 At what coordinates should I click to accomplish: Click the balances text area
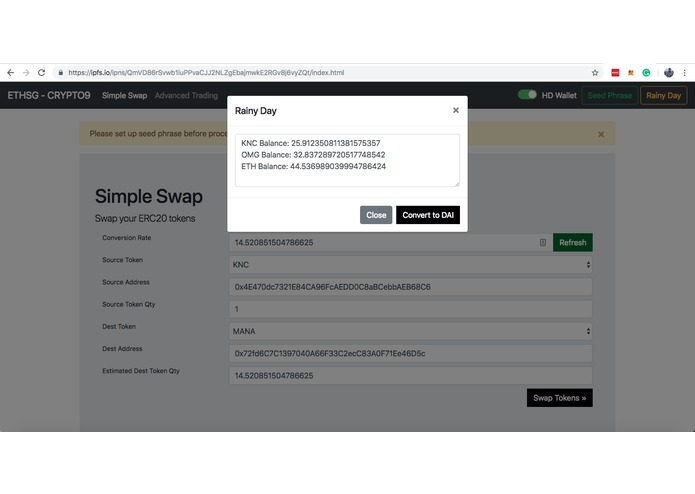pos(348,160)
